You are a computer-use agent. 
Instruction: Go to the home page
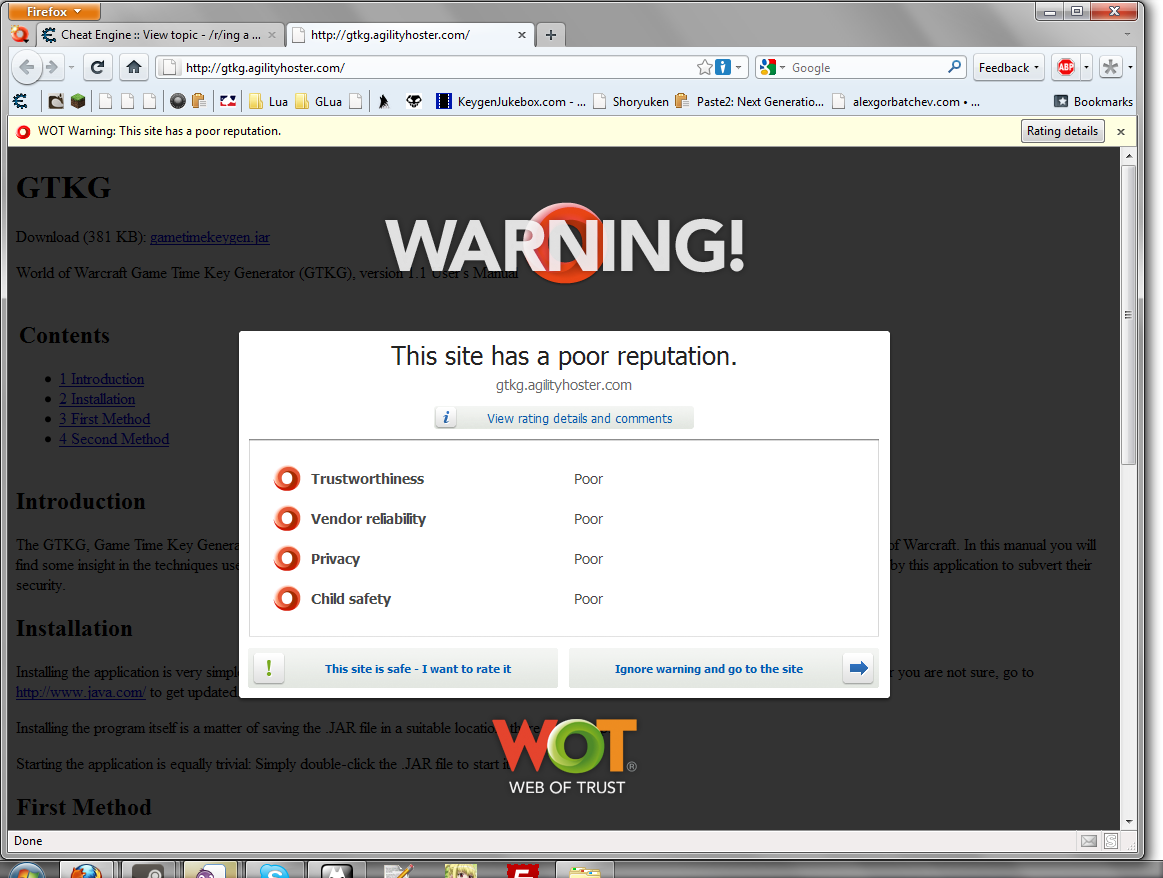point(134,67)
